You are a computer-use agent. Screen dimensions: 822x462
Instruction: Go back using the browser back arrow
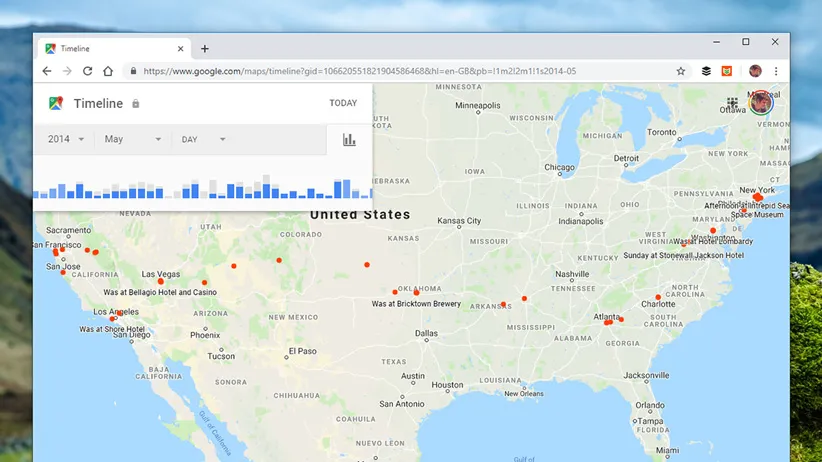tap(47, 71)
